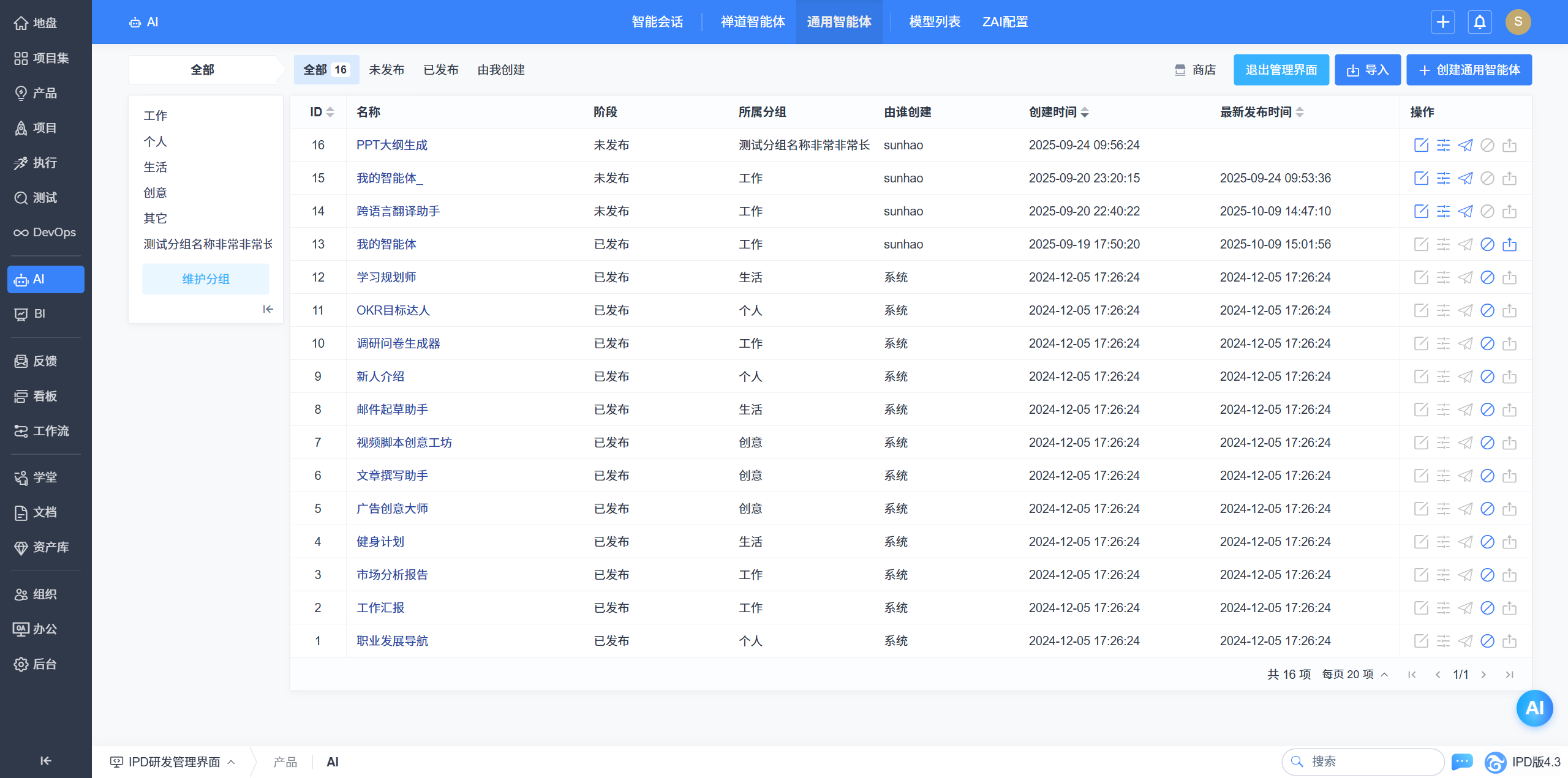
Task: Click export icon for 我的智能体 row
Action: click(x=1509, y=244)
